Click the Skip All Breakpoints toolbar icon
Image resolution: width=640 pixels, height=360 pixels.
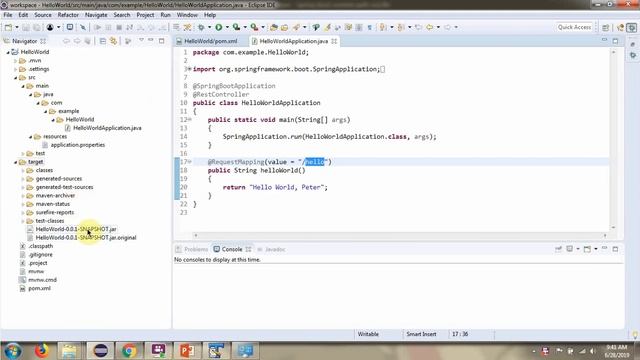(x=83, y=27)
